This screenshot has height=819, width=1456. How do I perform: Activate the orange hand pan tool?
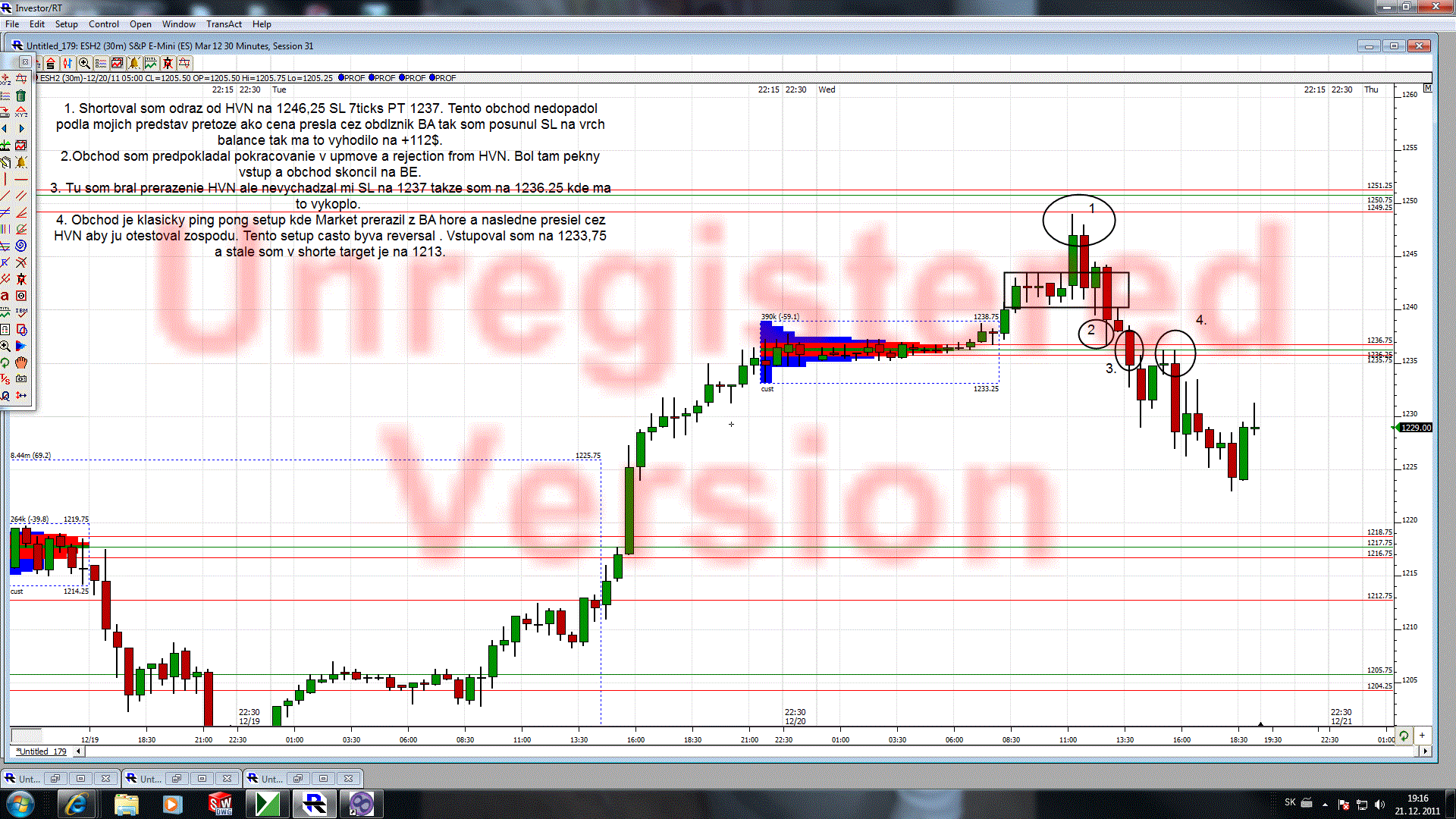click(x=21, y=362)
